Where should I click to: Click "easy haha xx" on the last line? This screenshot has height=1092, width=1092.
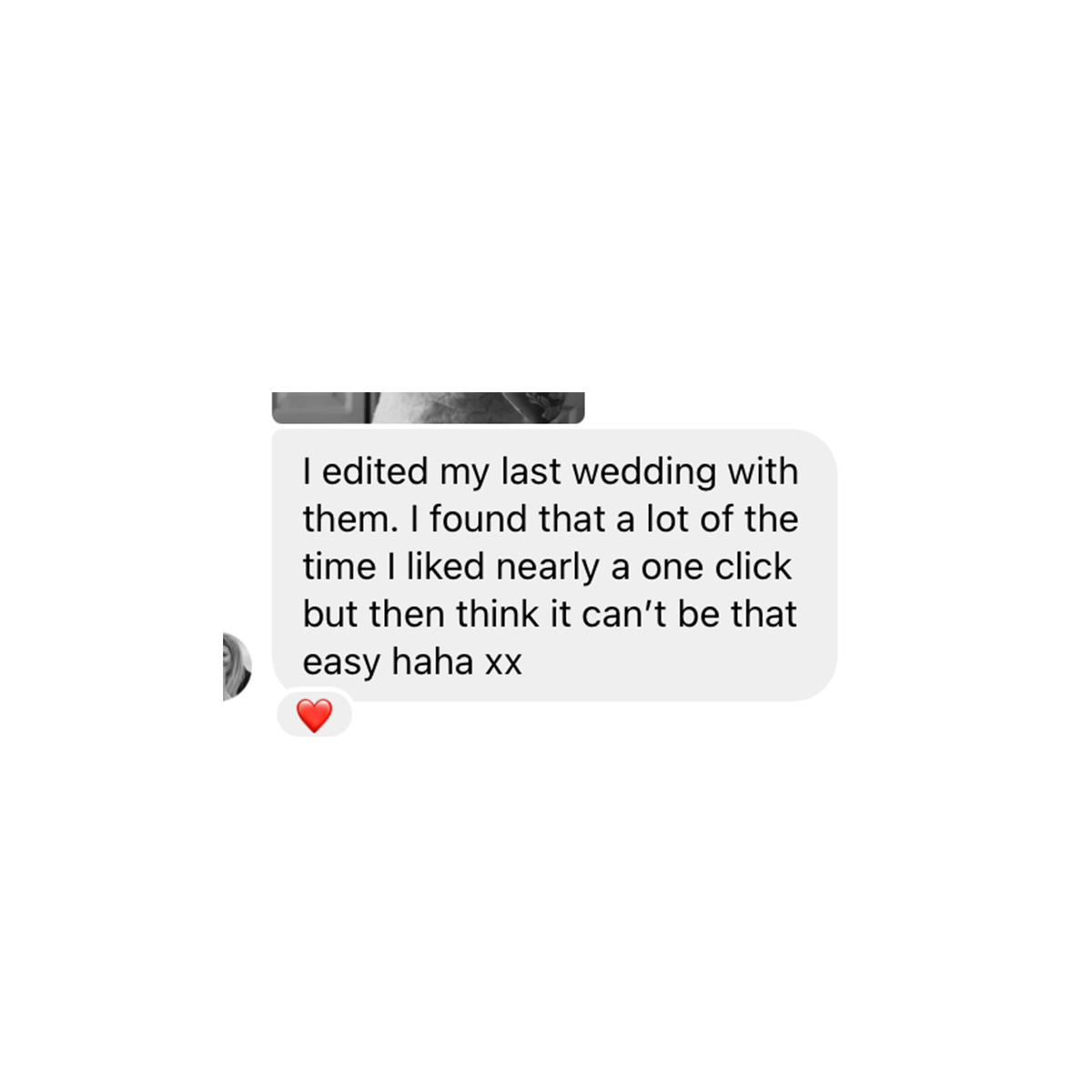412,662
